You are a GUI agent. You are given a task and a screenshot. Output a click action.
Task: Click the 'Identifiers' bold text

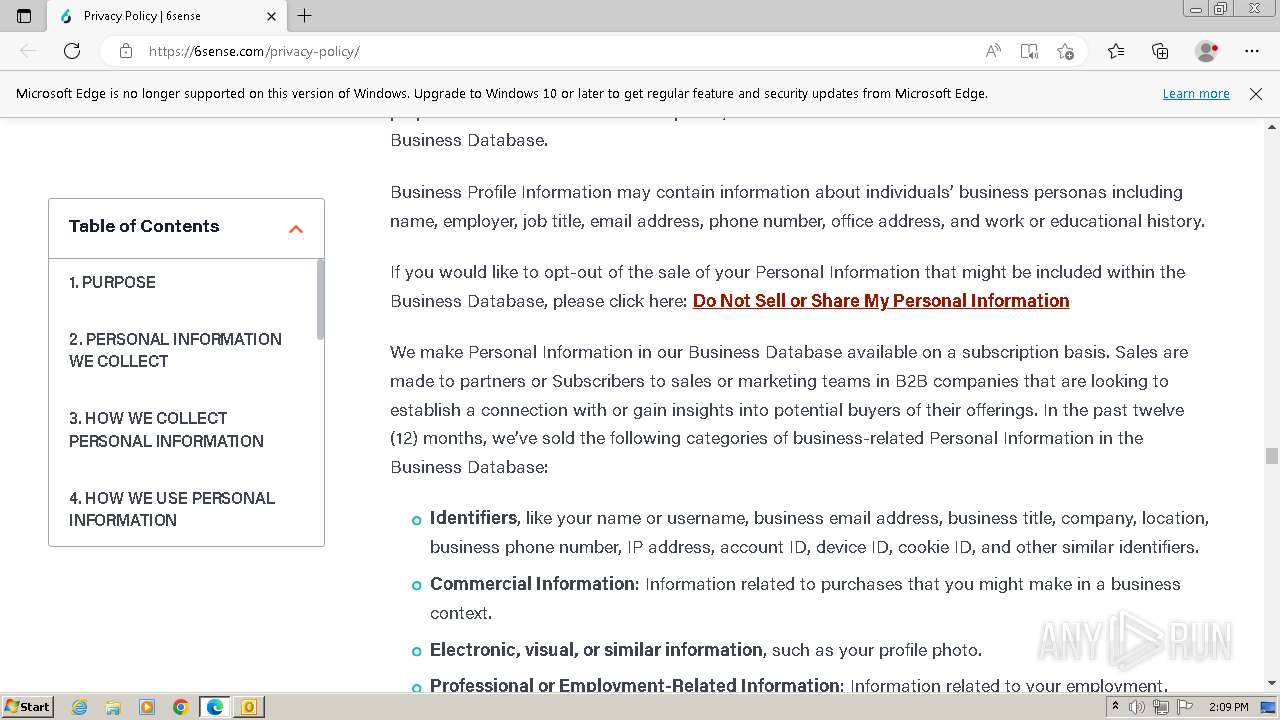click(x=473, y=518)
